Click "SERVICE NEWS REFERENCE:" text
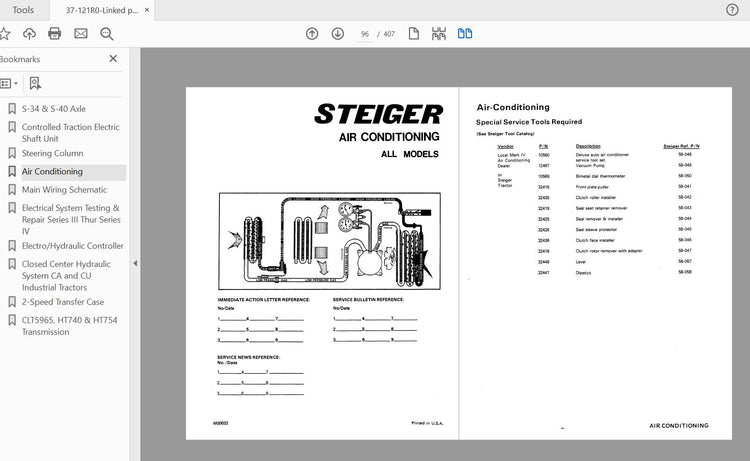This screenshot has width=750, height=461. (248, 357)
